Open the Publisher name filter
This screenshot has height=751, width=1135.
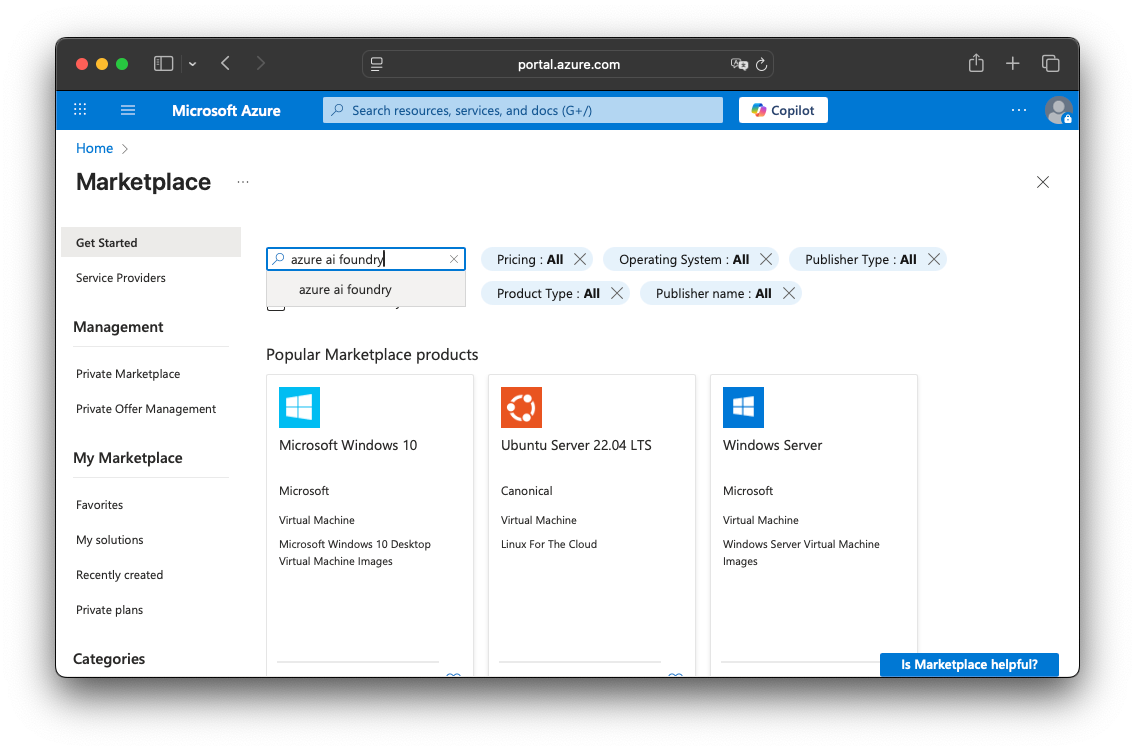(x=713, y=293)
